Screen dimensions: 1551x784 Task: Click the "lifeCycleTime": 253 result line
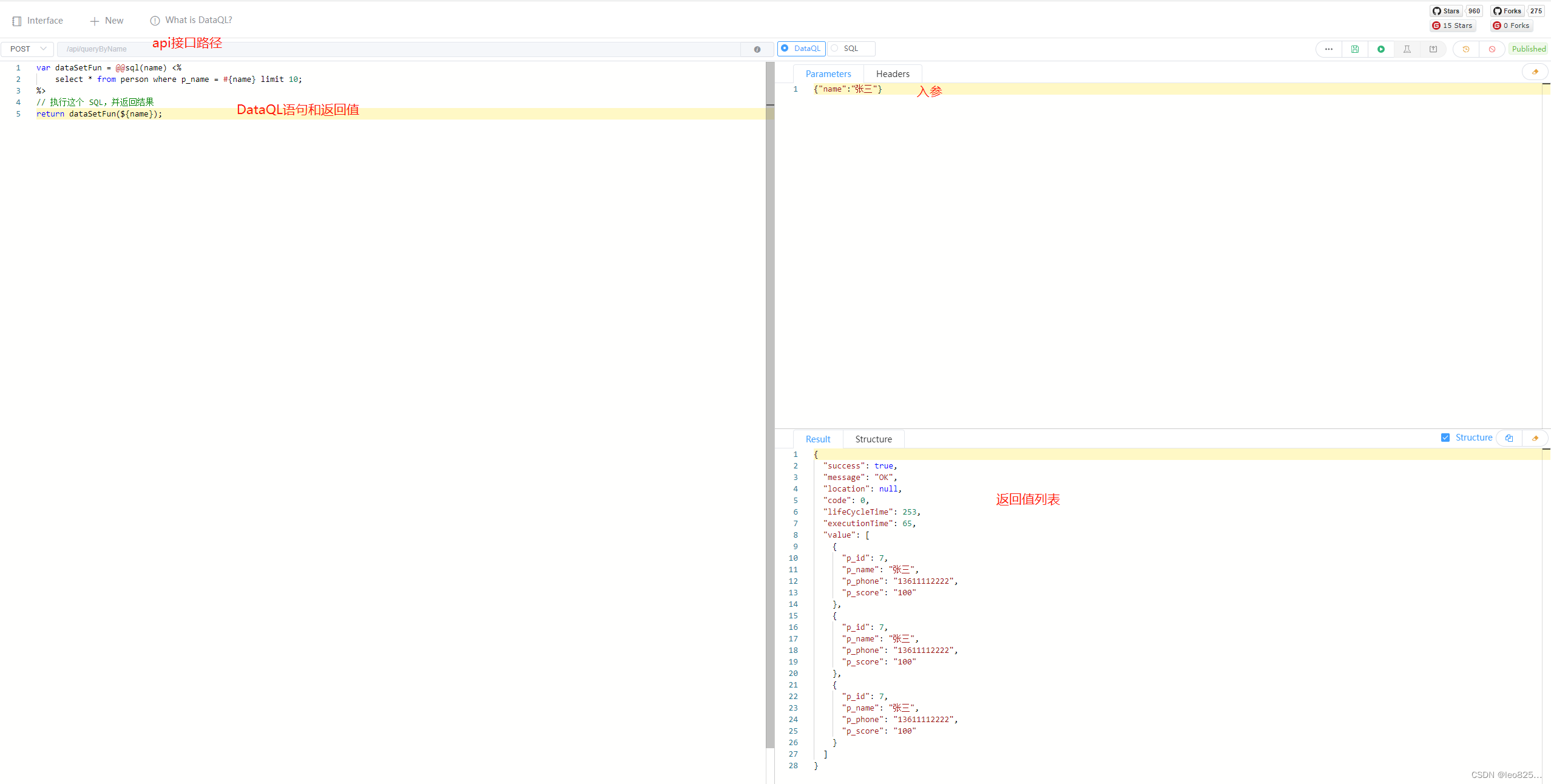coord(871,512)
